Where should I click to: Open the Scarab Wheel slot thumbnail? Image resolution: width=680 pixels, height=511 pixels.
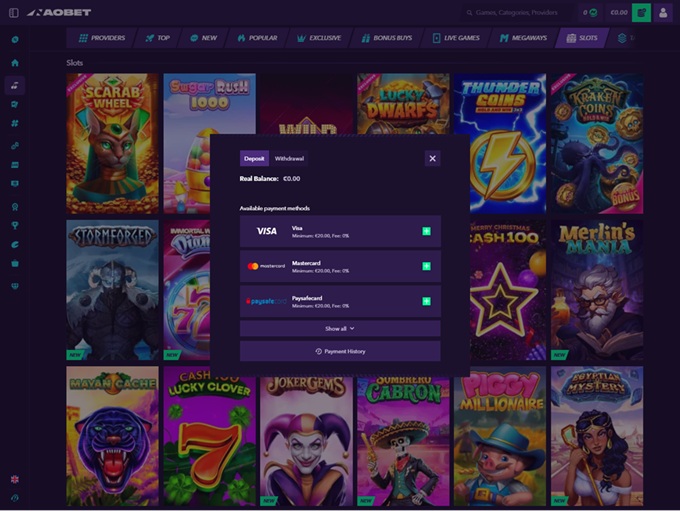click(112, 143)
